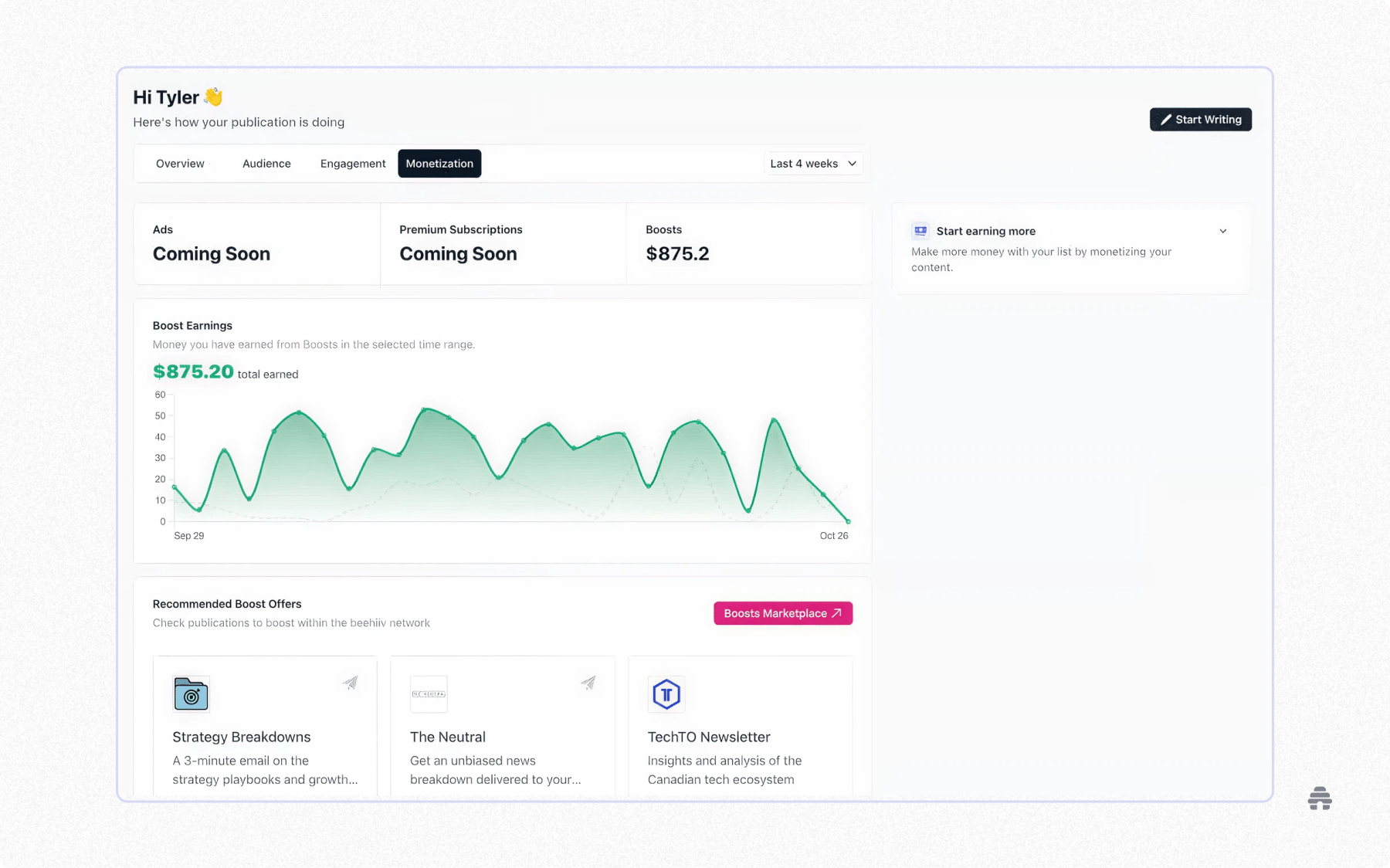Switch to the Overview tab
Image resolution: width=1390 pixels, height=868 pixels.
tap(179, 163)
